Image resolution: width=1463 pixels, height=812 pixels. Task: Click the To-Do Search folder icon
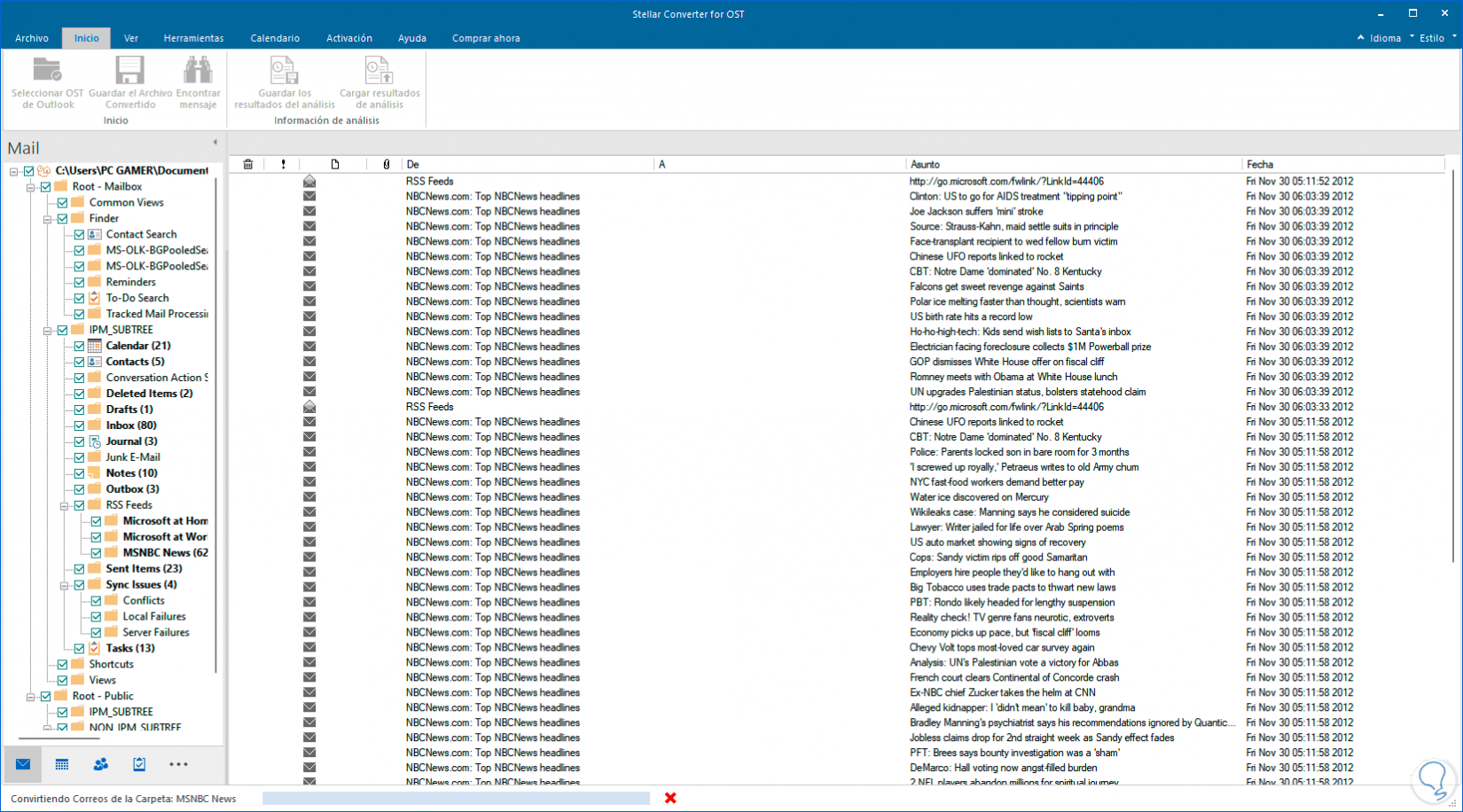[95, 298]
